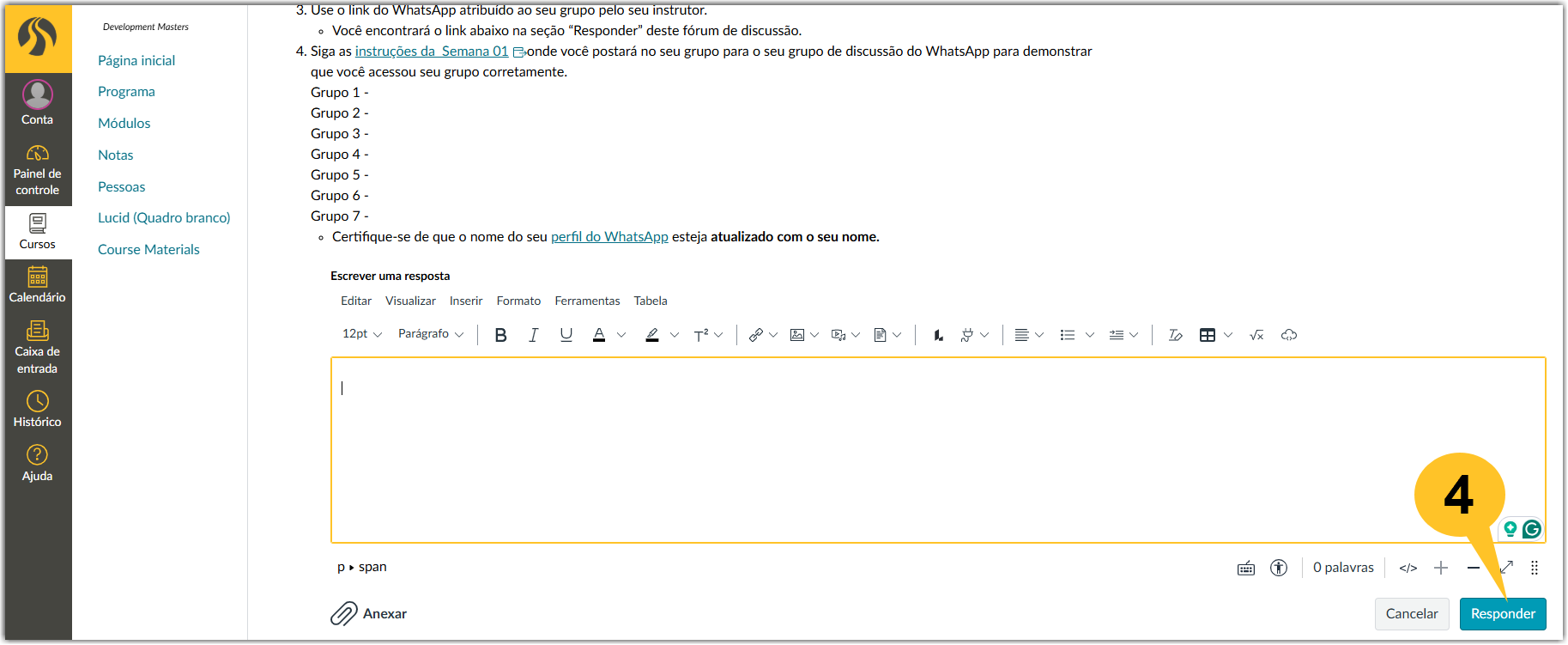The width and height of the screenshot is (1568, 645).
Task: Open the highlight color dropdown arrow
Action: click(x=675, y=335)
